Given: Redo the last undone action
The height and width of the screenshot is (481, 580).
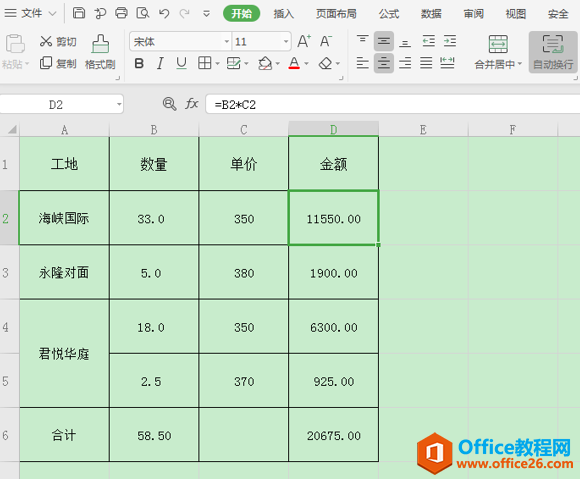Looking at the screenshot, I should [184, 14].
